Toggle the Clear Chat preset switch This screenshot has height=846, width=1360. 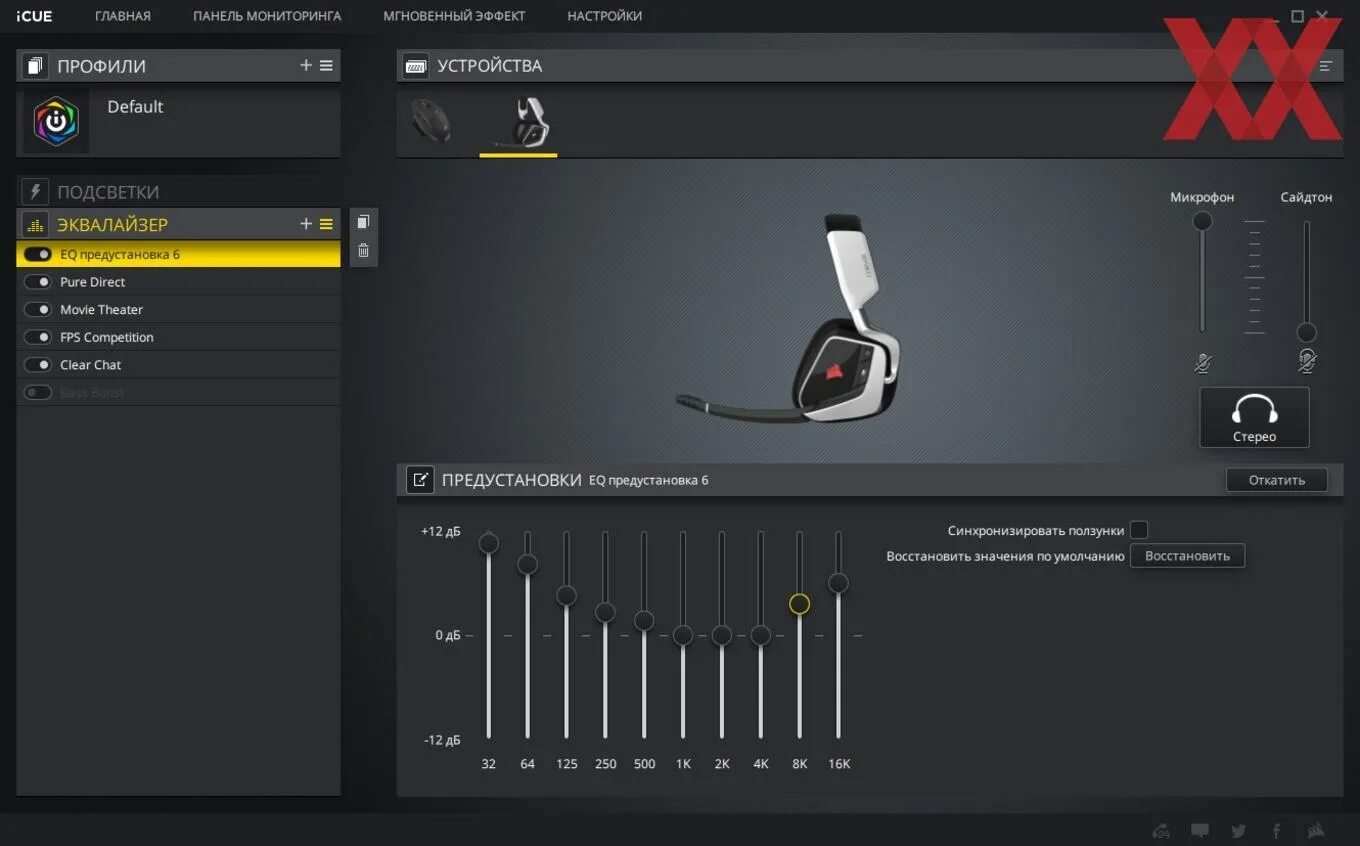tap(38, 365)
